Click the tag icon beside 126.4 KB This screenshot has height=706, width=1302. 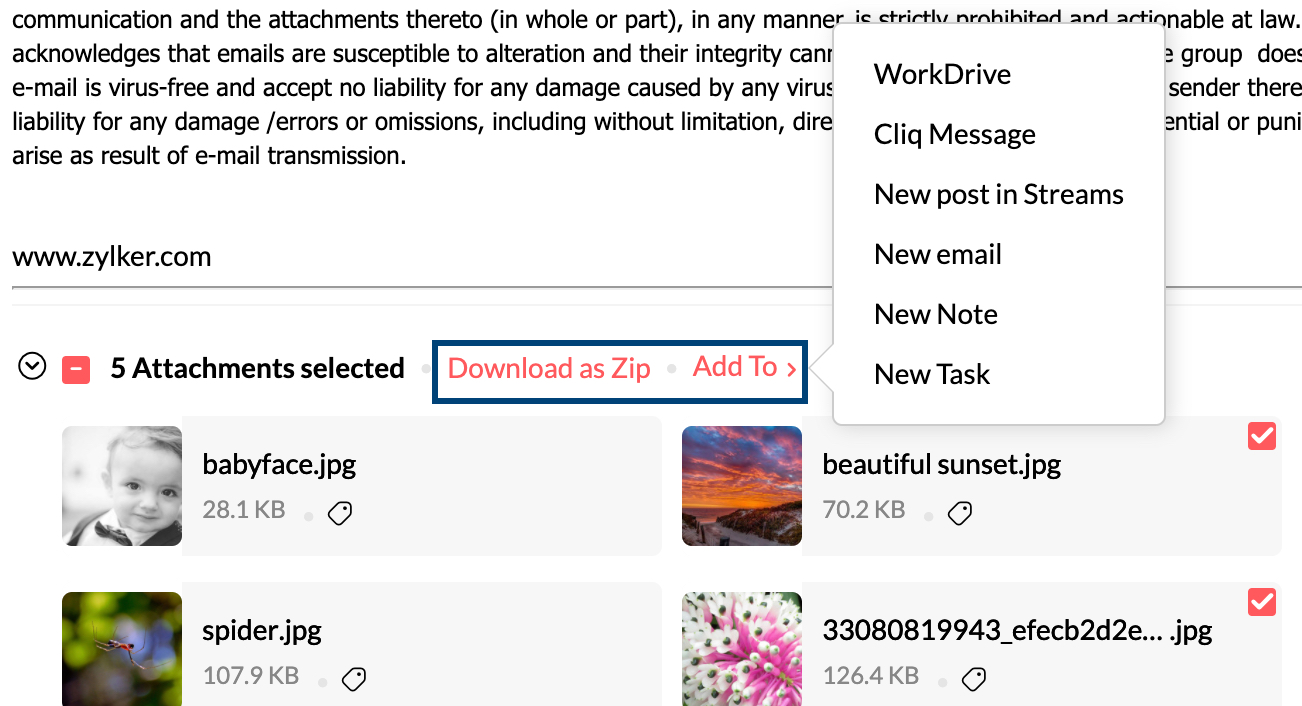click(974, 679)
